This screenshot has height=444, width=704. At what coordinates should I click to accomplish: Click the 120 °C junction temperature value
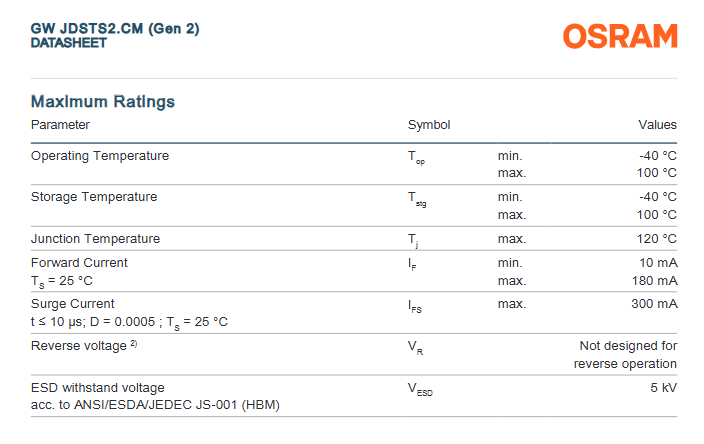(656, 239)
